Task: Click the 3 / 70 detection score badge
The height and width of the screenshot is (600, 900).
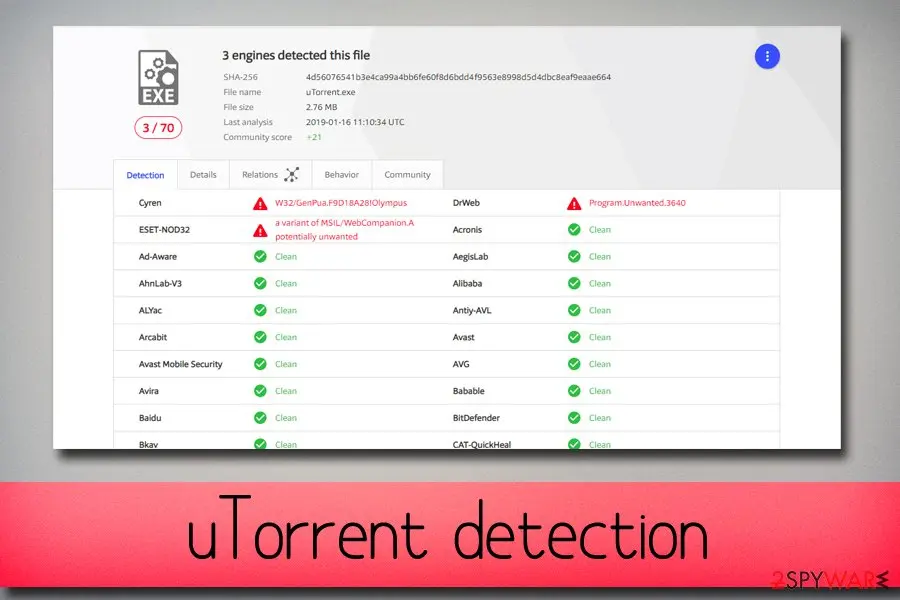Action: click(x=158, y=127)
